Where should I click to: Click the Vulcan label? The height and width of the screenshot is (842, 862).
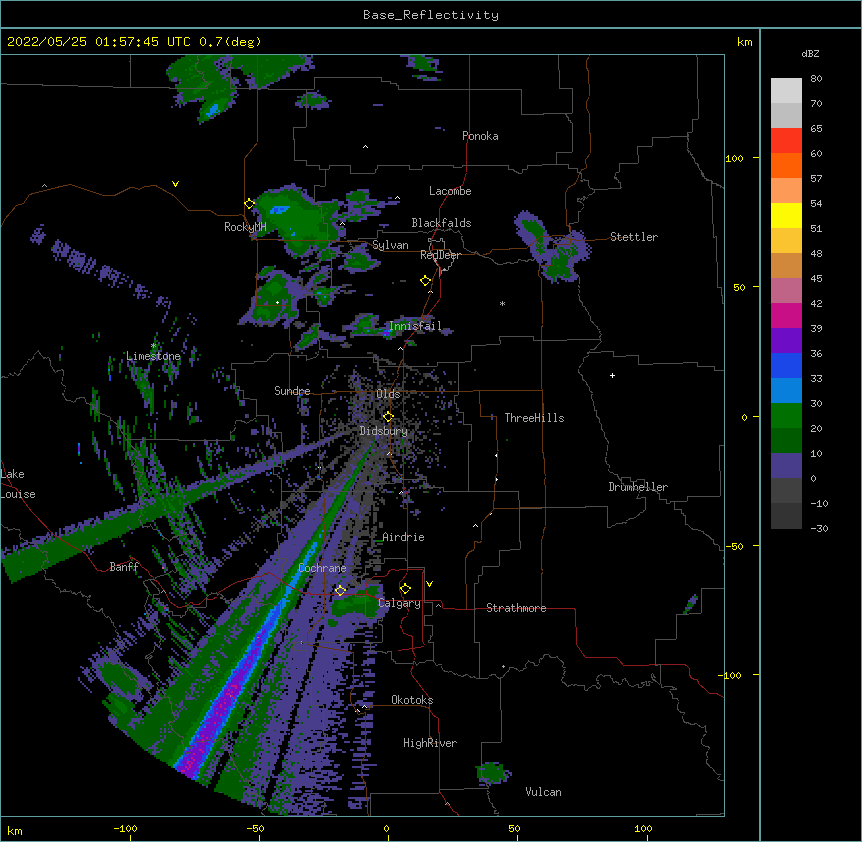[x=543, y=792]
